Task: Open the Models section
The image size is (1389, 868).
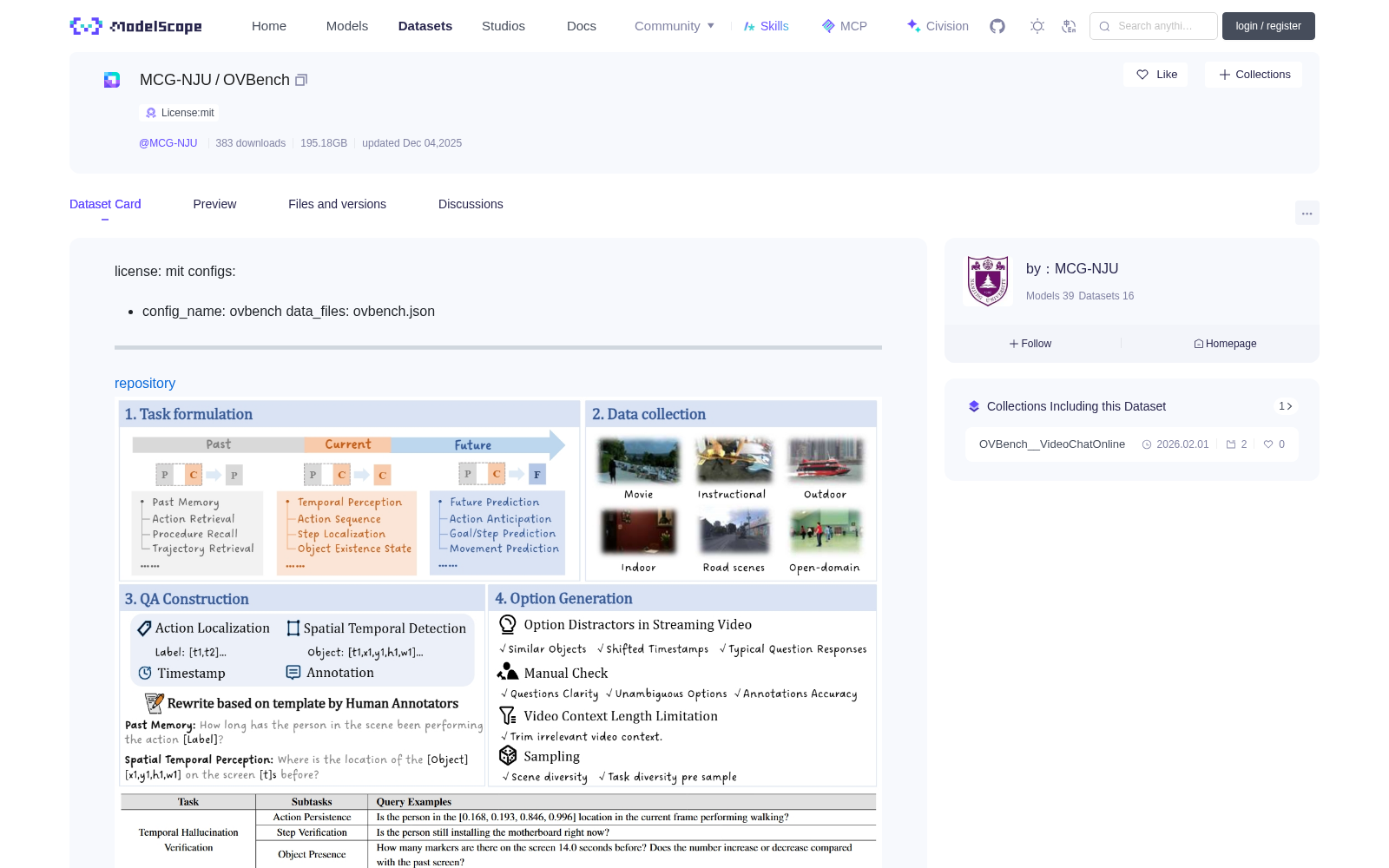Action: [347, 26]
